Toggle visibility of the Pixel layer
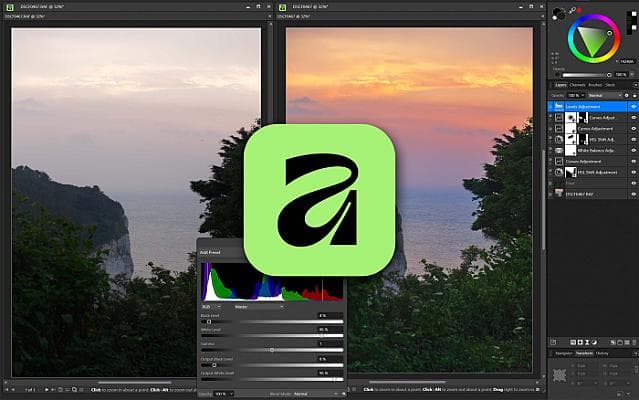The height and width of the screenshot is (400, 639). (633, 183)
